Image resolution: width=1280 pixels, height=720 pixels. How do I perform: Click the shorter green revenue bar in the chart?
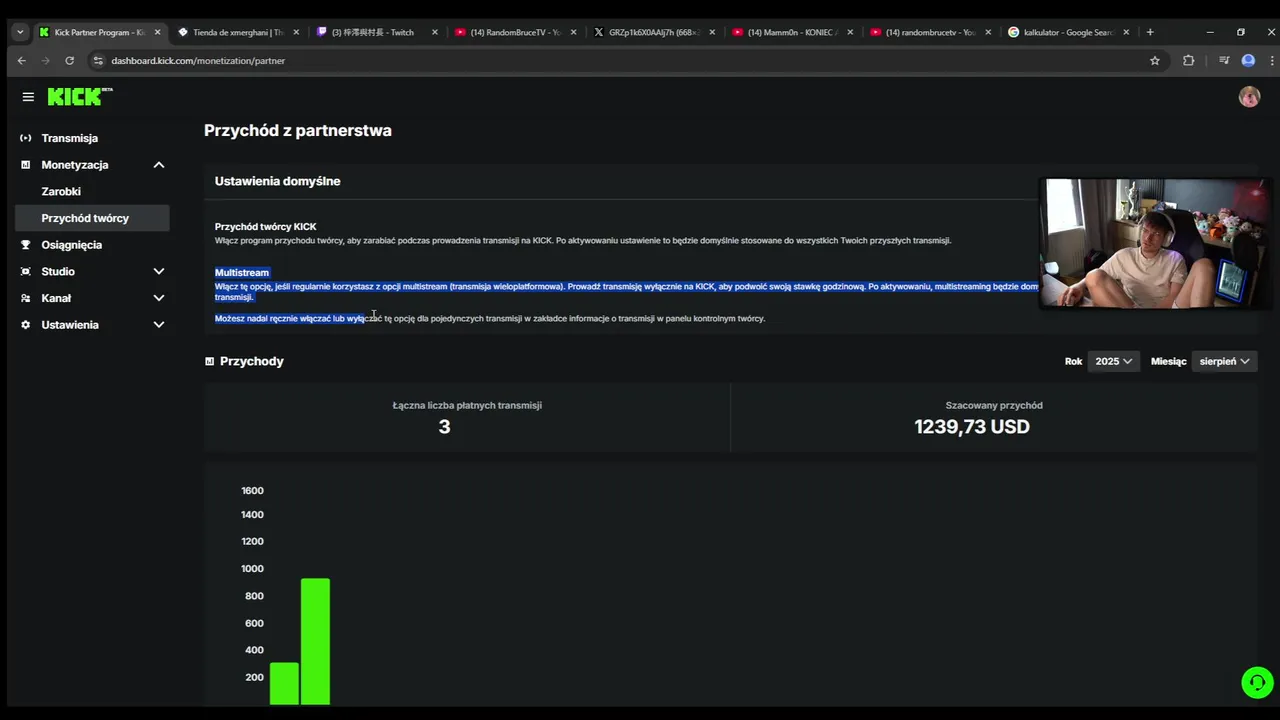pos(284,683)
